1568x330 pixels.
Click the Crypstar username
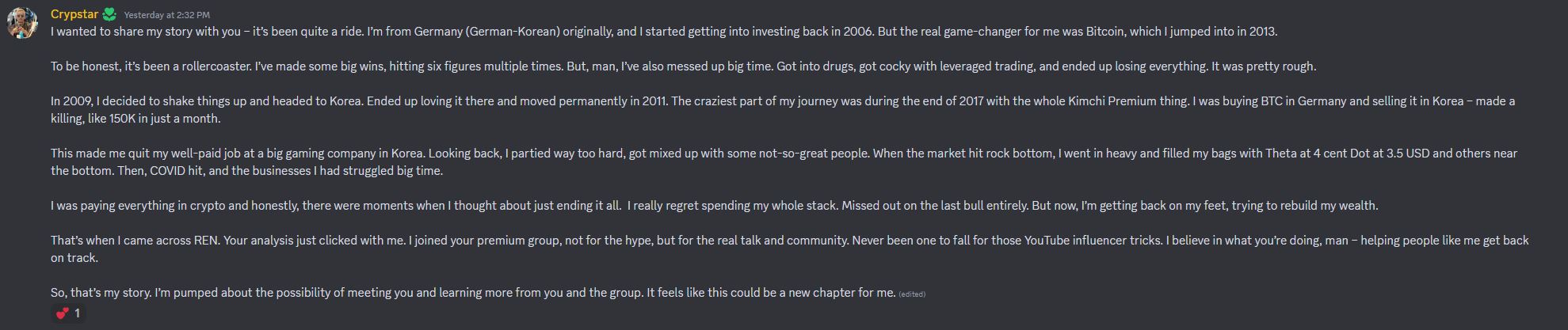[74, 14]
